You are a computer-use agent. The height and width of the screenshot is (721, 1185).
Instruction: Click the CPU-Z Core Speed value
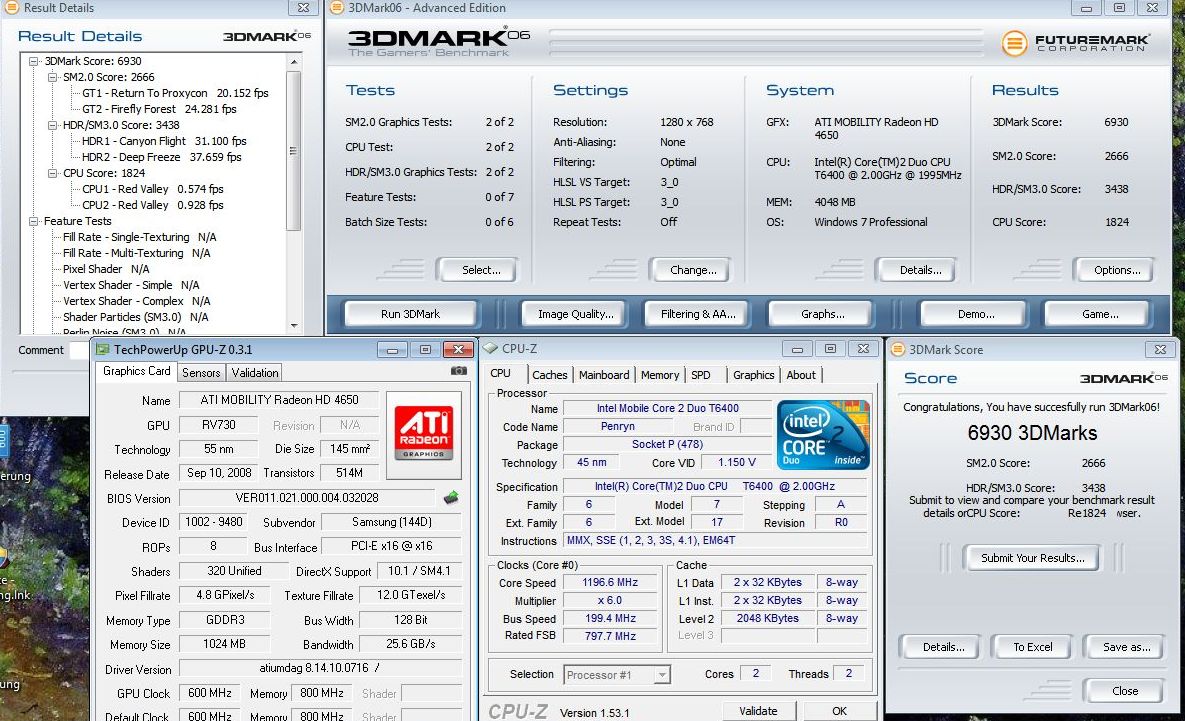click(x=609, y=583)
